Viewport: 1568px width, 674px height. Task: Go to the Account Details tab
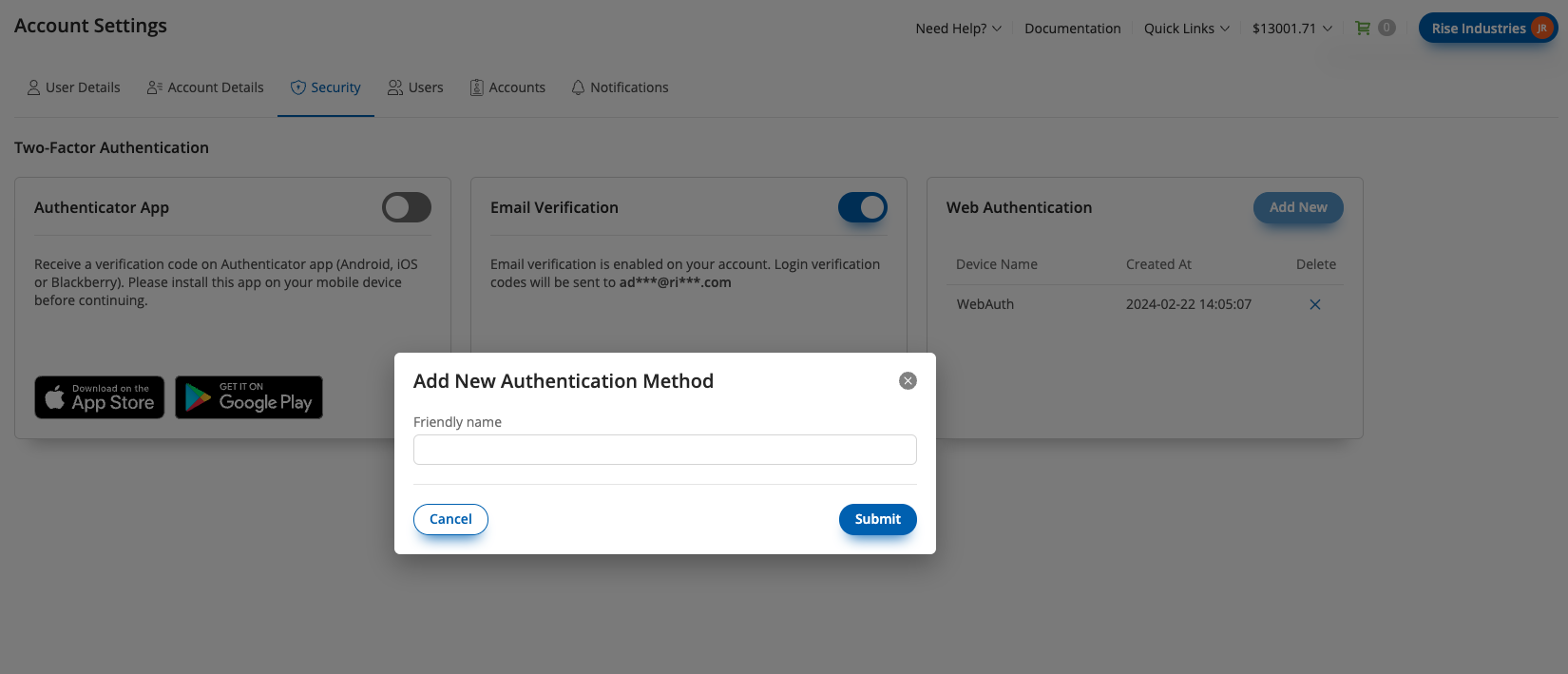coord(205,87)
